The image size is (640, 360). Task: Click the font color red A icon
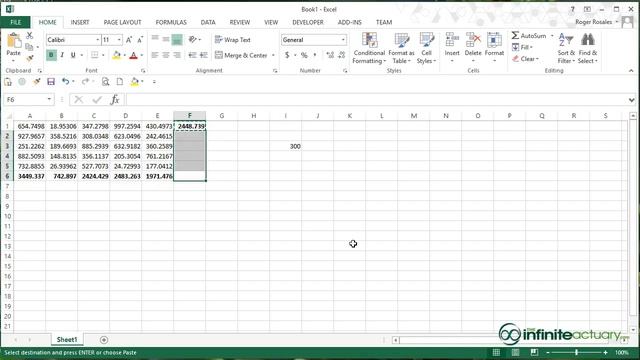(x=133, y=55)
